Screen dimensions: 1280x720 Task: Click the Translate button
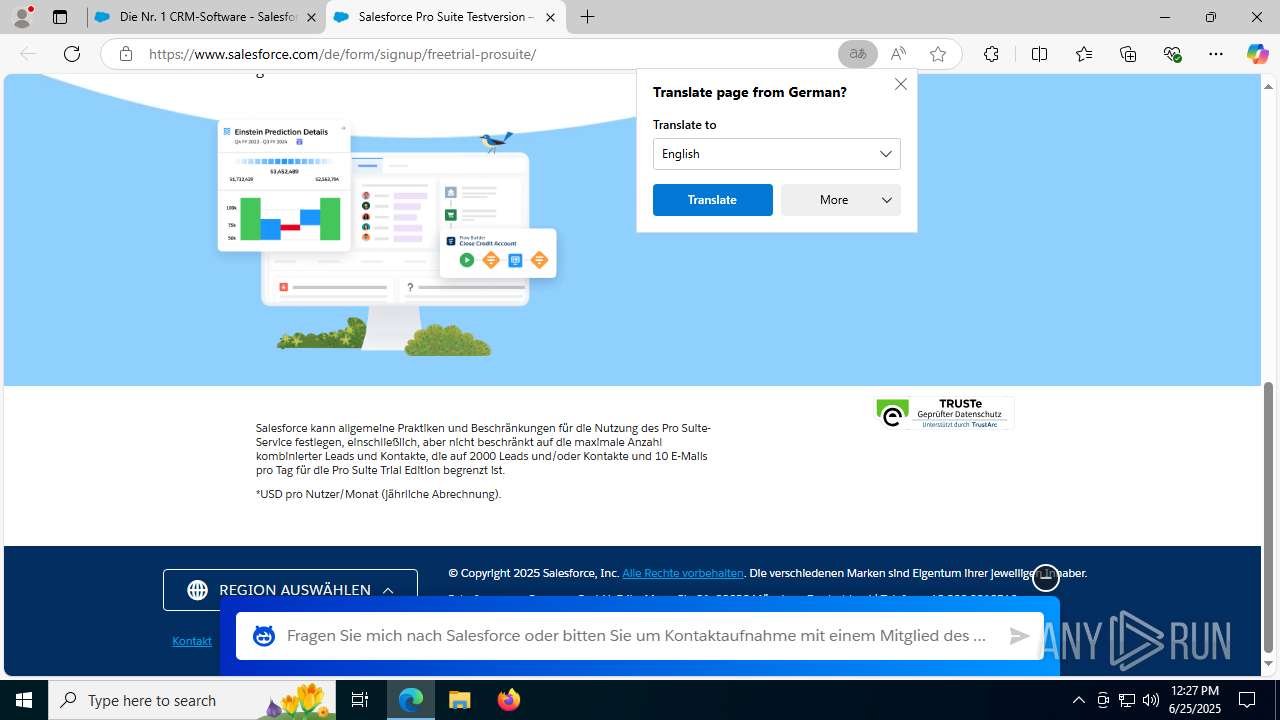713,200
